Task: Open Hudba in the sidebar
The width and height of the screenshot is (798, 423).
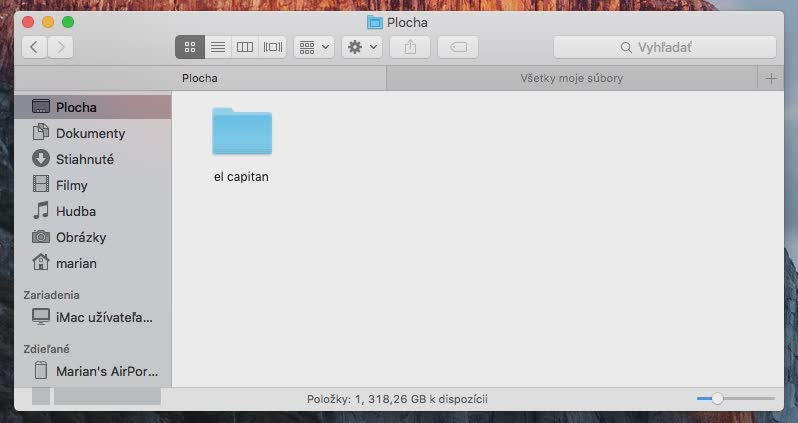Action: click(x=93, y=211)
